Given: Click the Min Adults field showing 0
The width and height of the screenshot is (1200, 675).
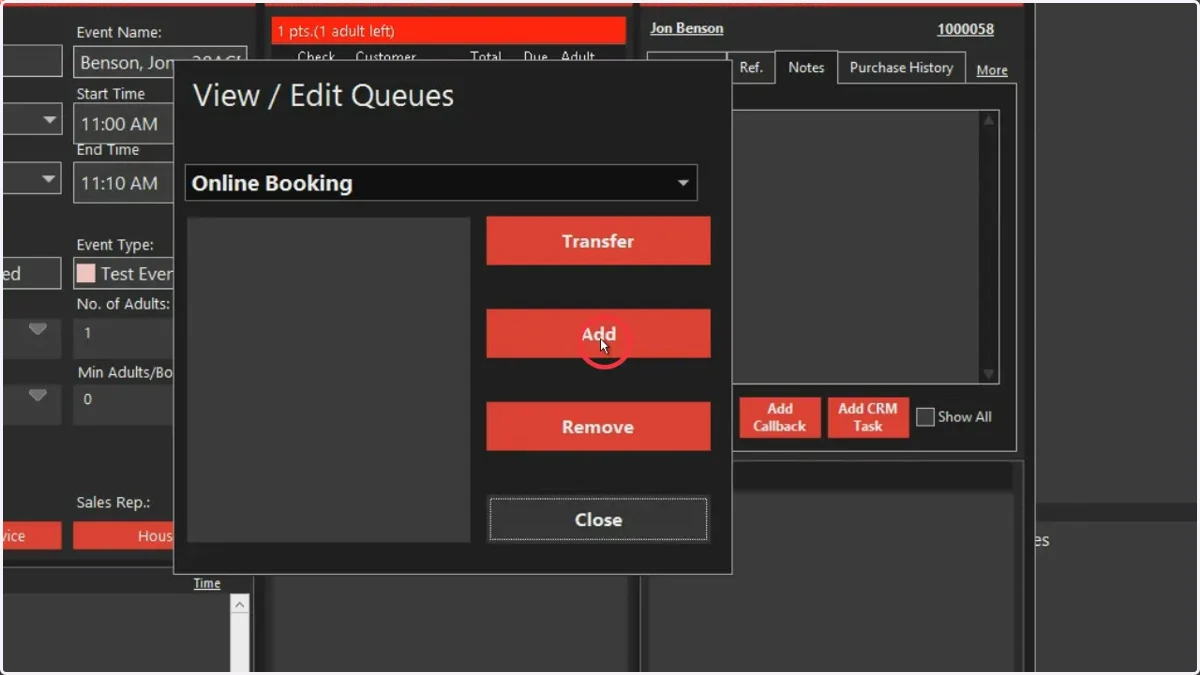Looking at the screenshot, I should [124, 404].
